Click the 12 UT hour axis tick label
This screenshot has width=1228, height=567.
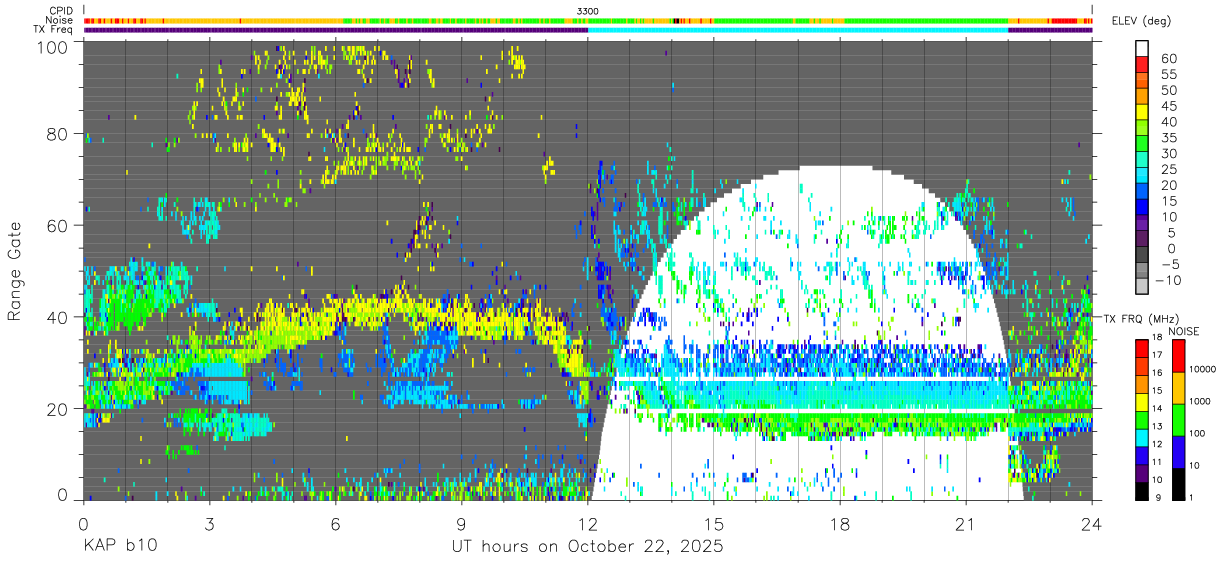tap(588, 523)
